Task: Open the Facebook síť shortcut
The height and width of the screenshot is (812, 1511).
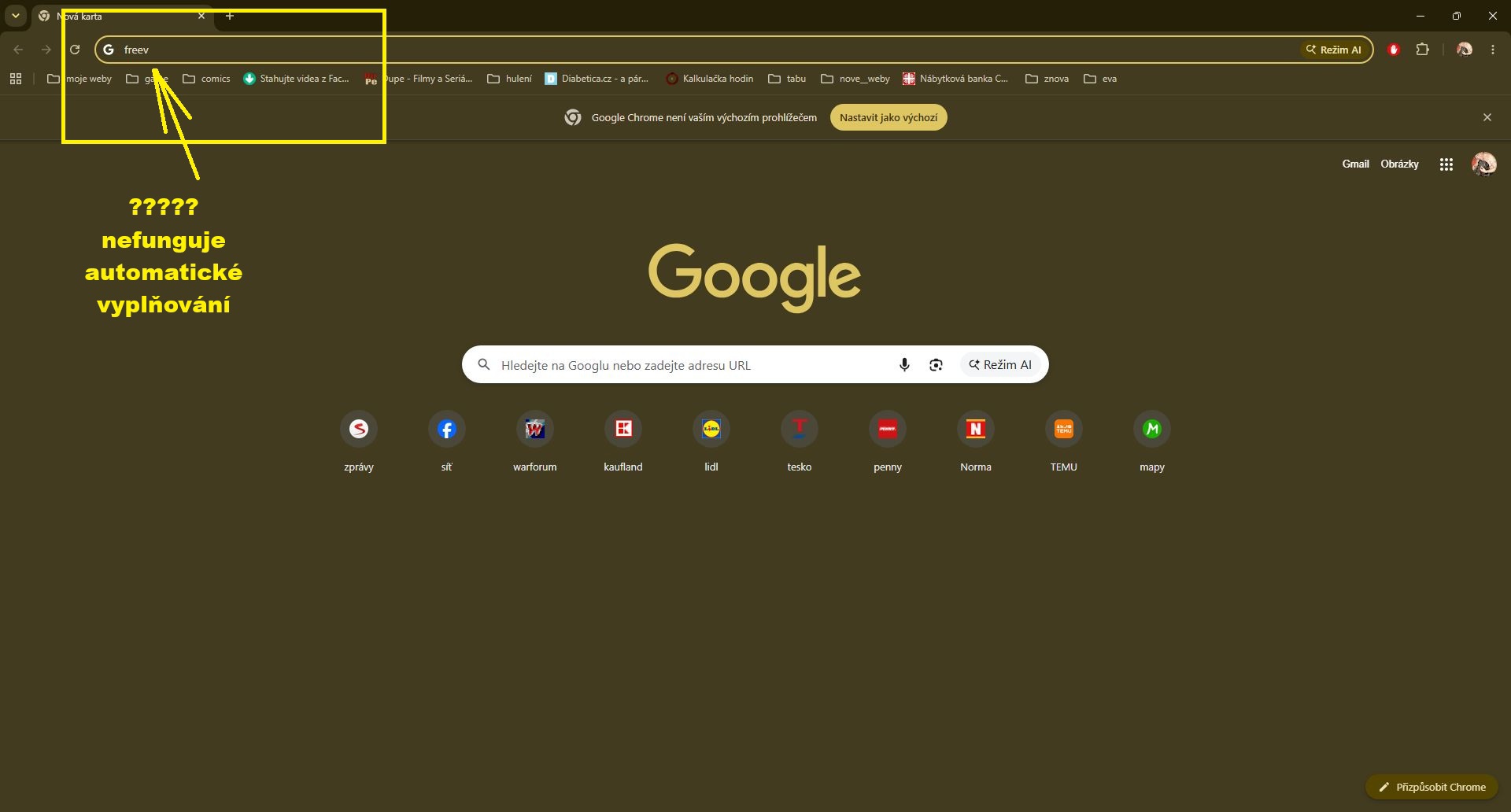Action: pyautogui.click(x=447, y=441)
